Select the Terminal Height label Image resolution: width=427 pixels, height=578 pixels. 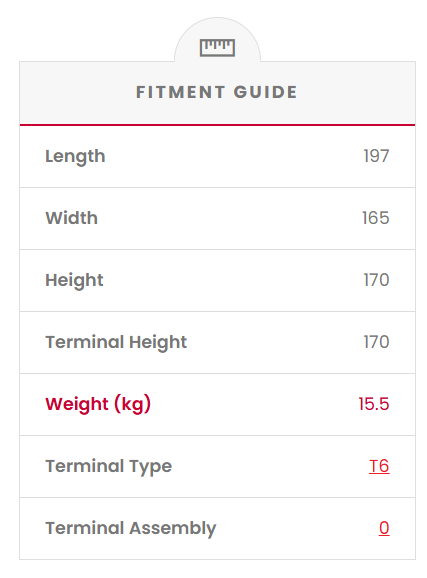pyautogui.click(x=116, y=342)
